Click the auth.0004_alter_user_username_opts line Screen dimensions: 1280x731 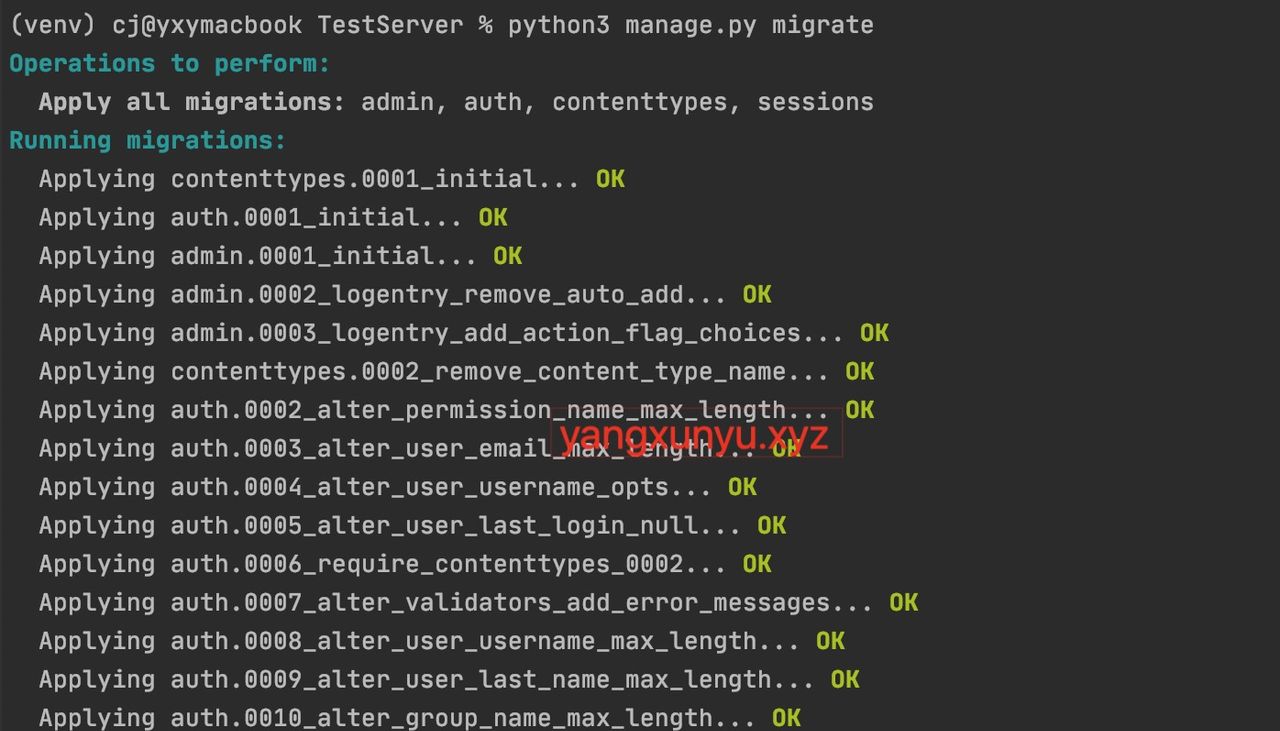(x=375, y=487)
